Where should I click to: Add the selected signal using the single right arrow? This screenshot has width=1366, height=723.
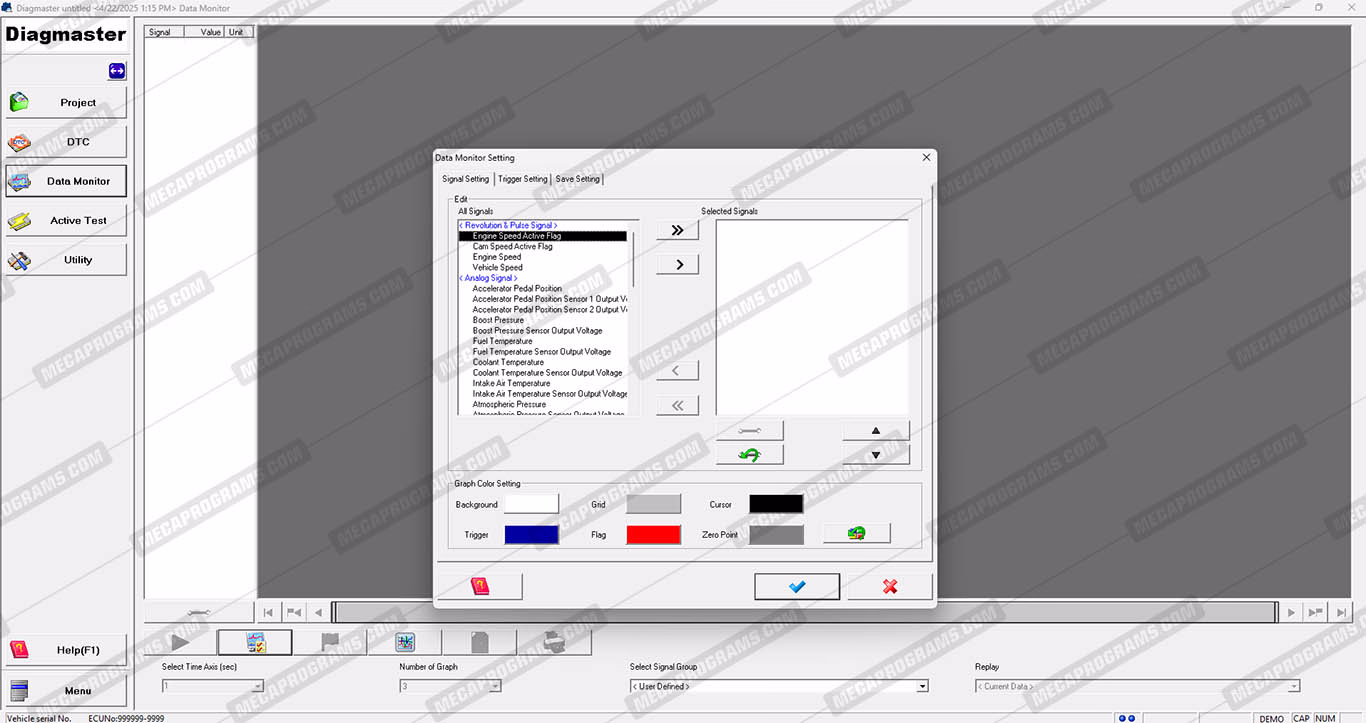677,265
